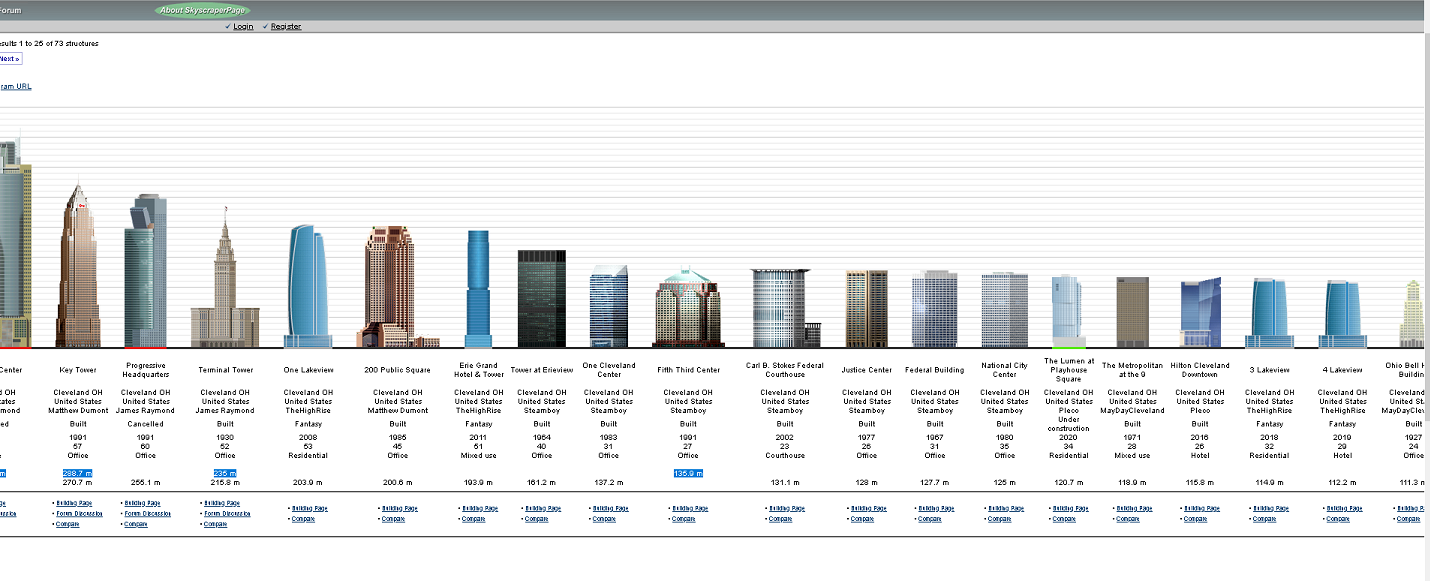Screen dimensions: 1430x581
Task: Click the 131.1 m height under Stokes Courthouse
Action: (785, 482)
